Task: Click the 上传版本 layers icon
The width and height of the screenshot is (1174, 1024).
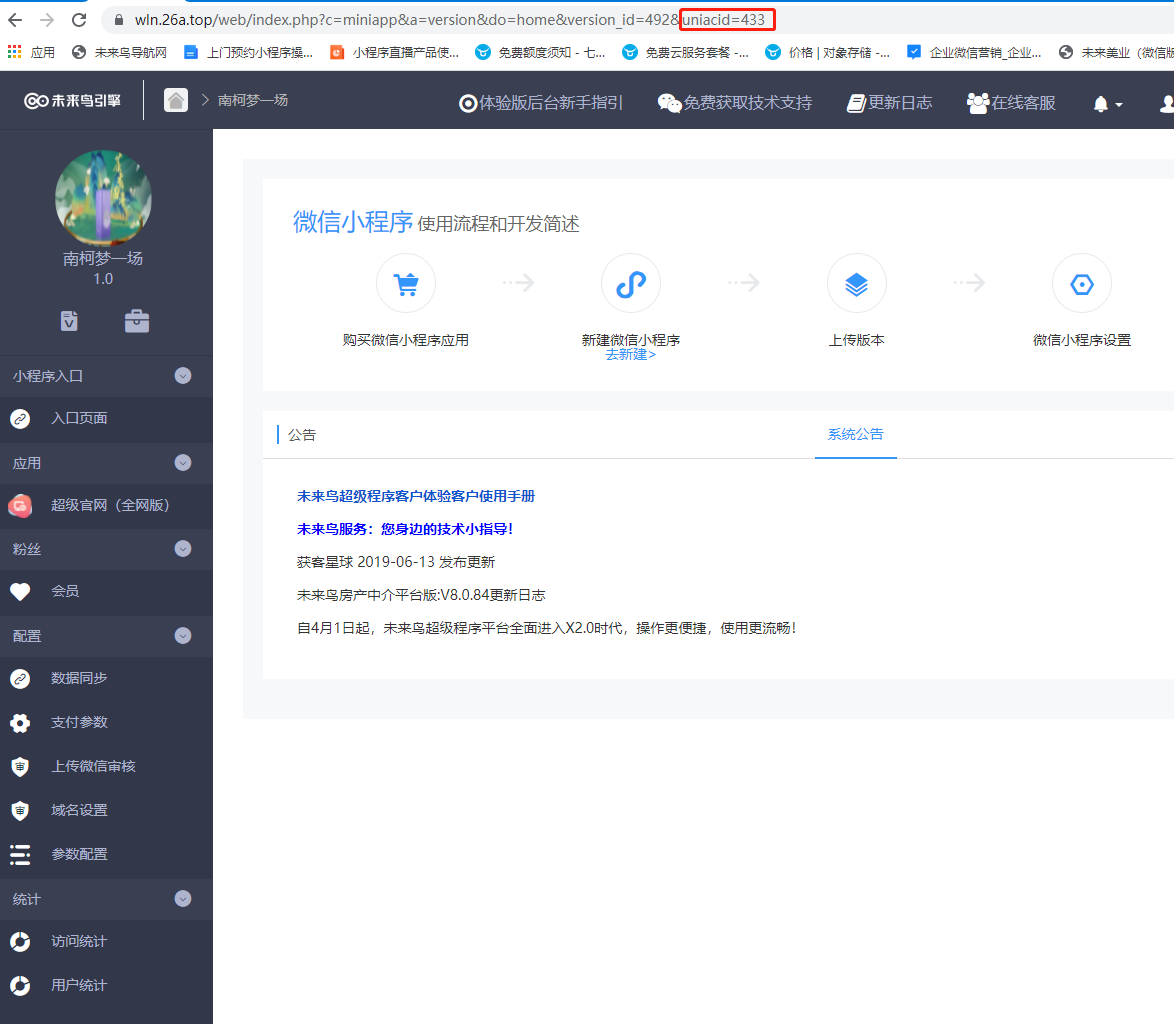Action: click(857, 284)
